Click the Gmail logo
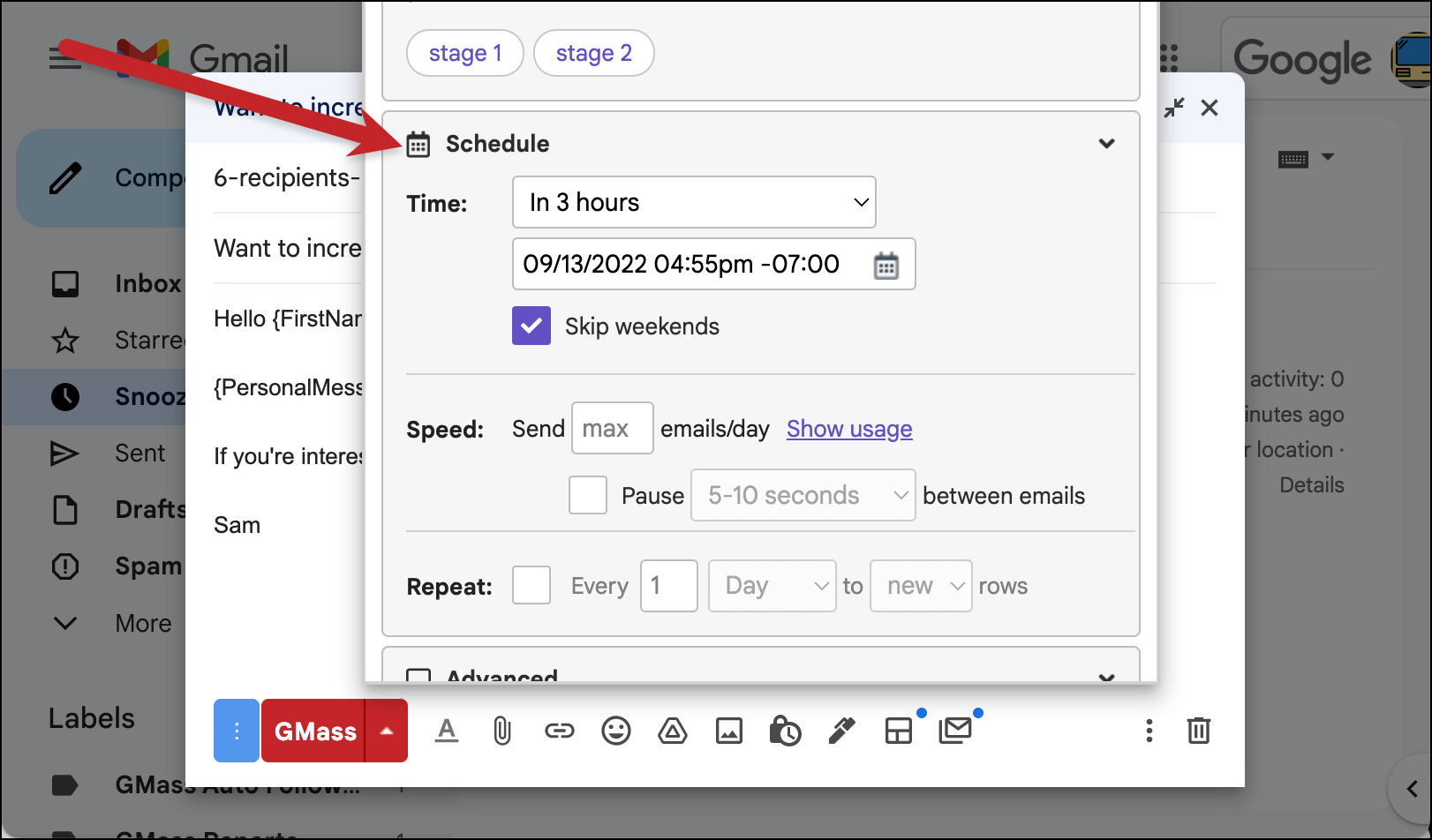Viewport: 1432px width, 840px height. (203, 58)
